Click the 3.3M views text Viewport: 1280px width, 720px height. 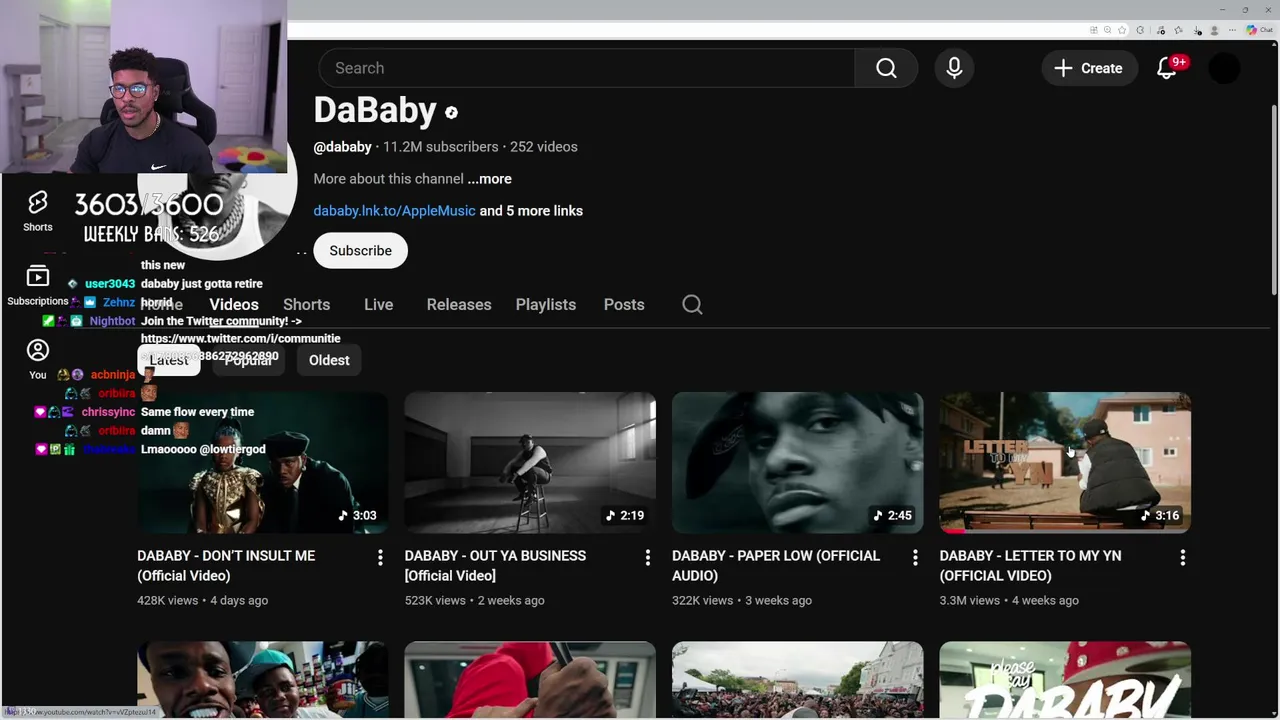[x=970, y=601]
